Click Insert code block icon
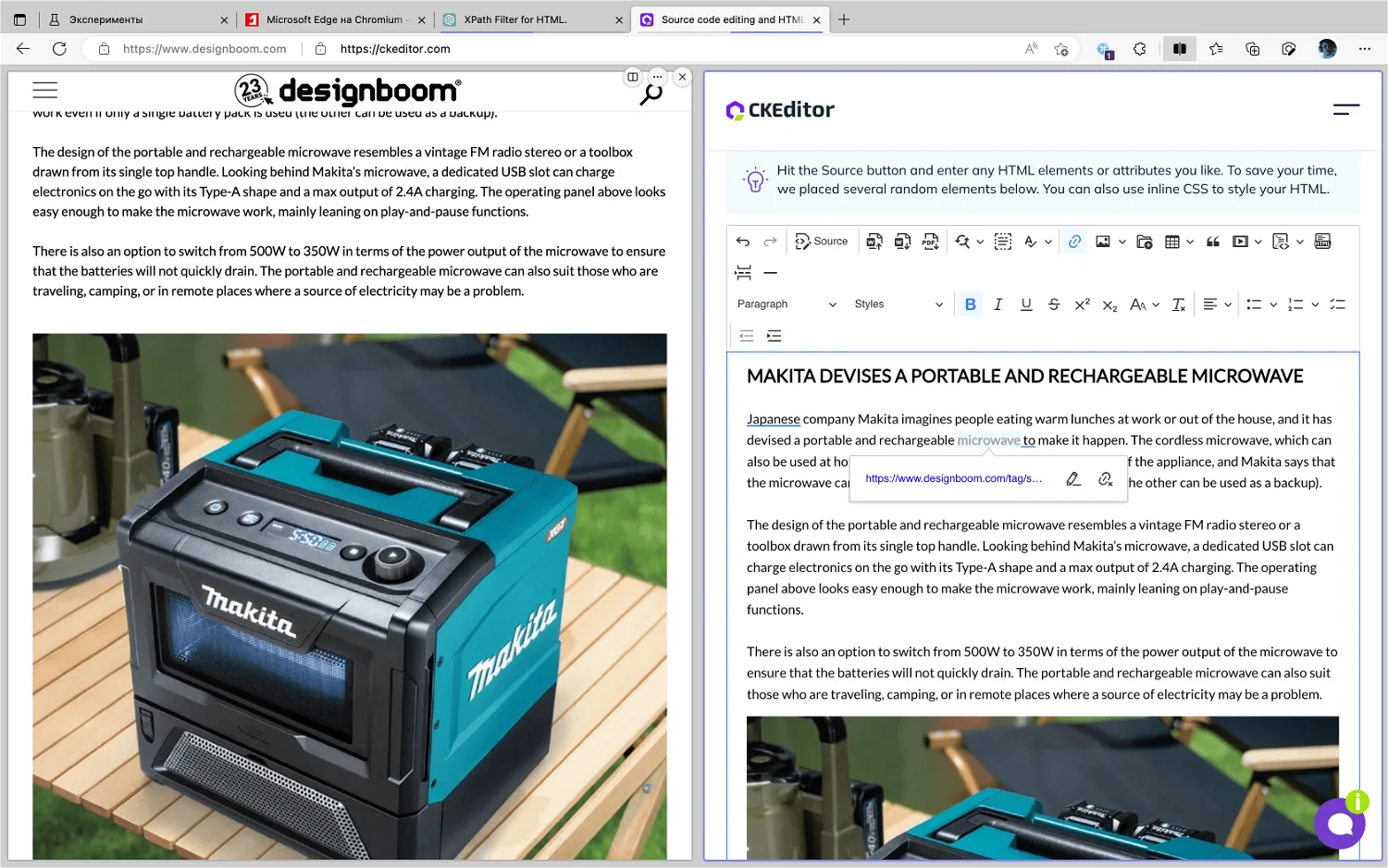1388x868 pixels. pos(1281,242)
